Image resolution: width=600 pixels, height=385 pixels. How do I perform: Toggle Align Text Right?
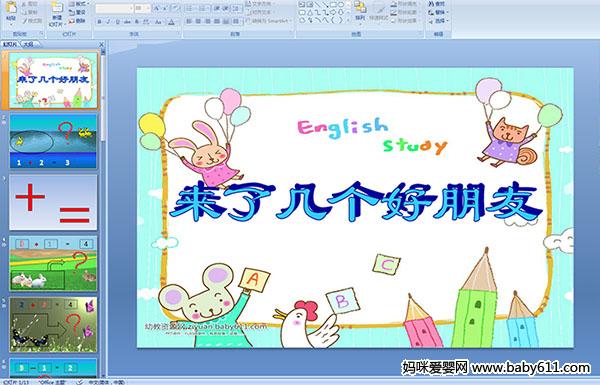pyautogui.click(x=208, y=21)
